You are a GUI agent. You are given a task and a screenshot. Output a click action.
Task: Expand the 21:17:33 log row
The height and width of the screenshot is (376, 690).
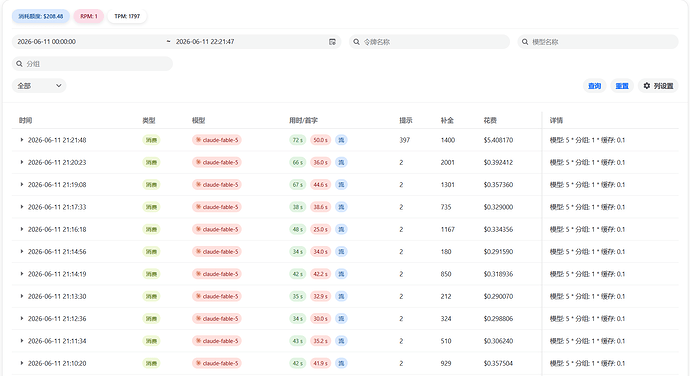pyautogui.click(x=22, y=207)
